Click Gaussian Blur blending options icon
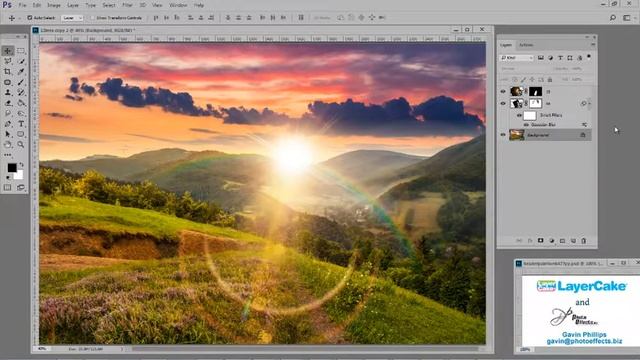This screenshot has width=640, height=360. tap(584, 124)
